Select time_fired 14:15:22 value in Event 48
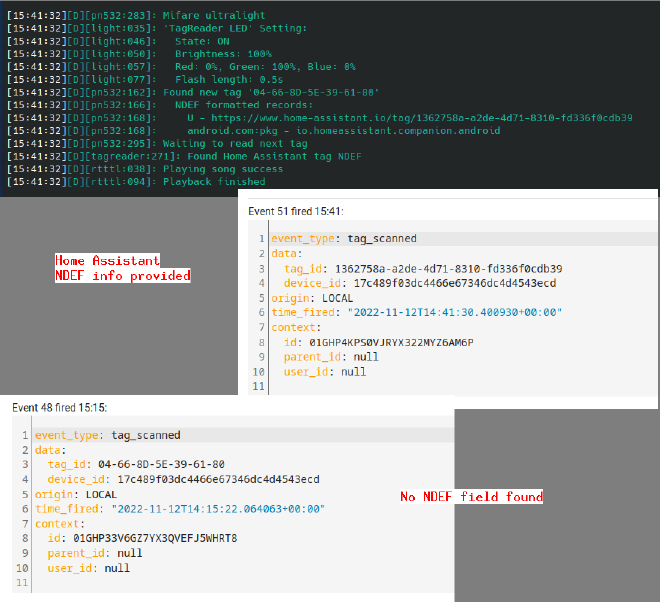660x602 pixels. coord(218,509)
